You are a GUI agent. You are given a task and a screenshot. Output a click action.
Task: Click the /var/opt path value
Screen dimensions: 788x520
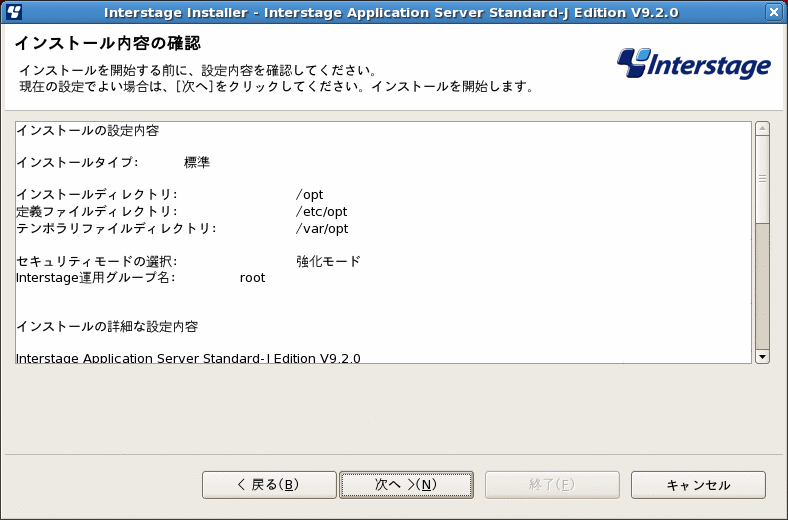click(x=322, y=229)
